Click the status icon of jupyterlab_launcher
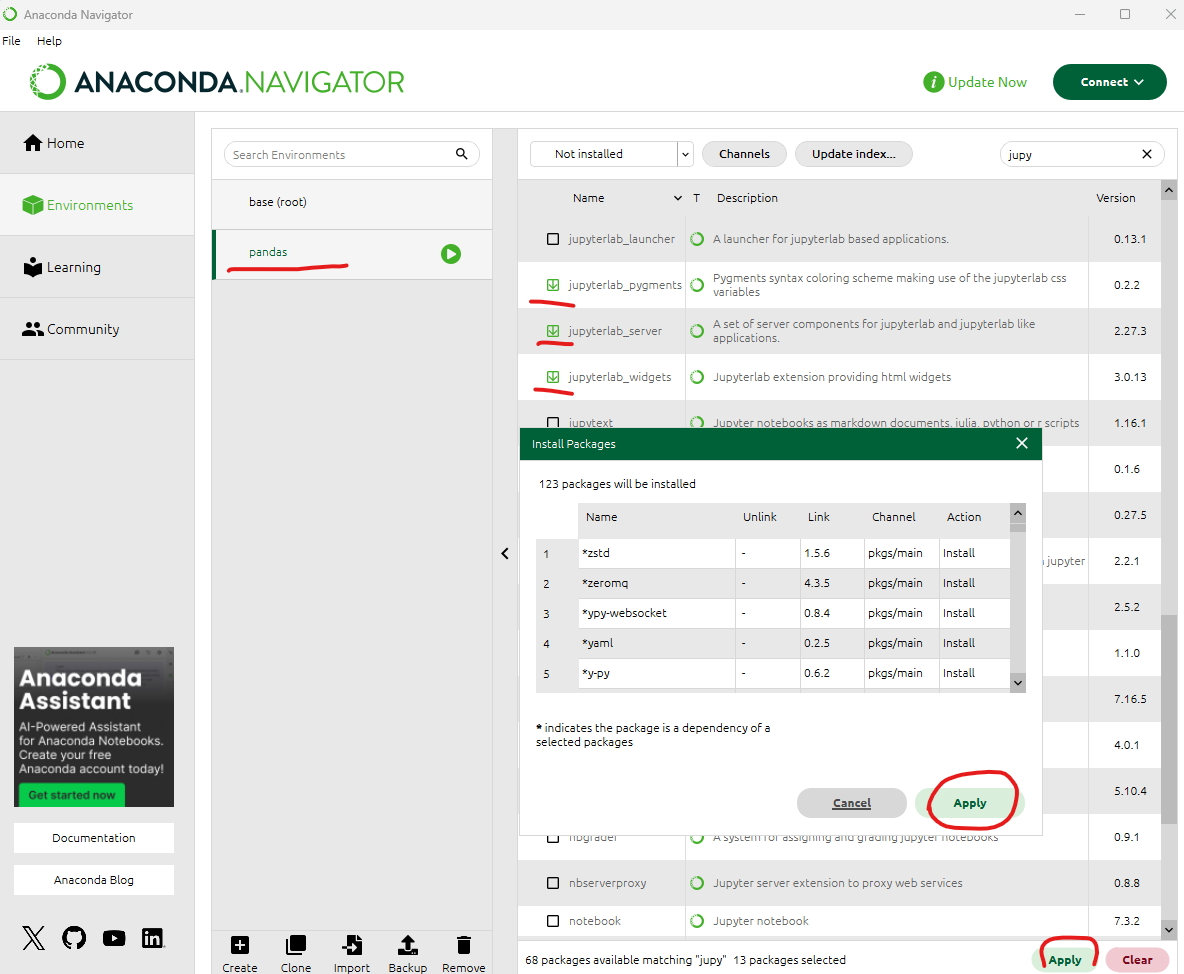The height and width of the screenshot is (974, 1184). (x=697, y=239)
